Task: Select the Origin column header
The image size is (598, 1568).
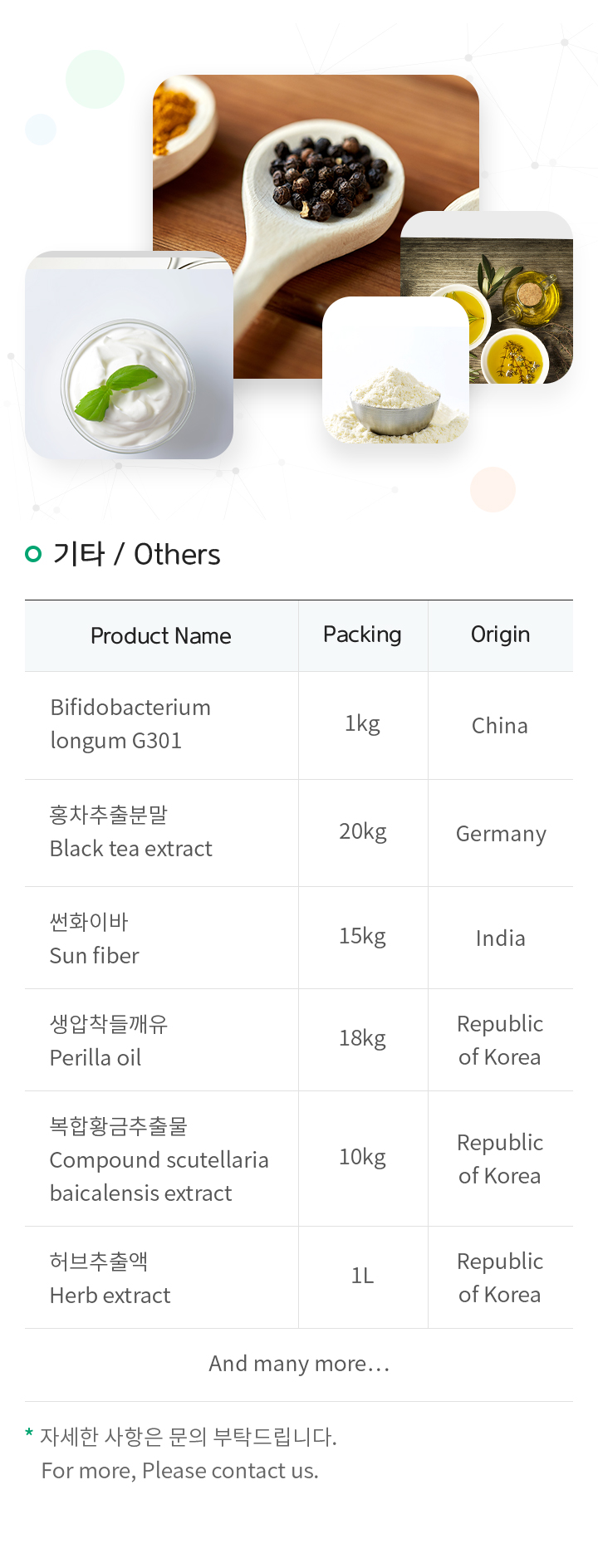Action: tap(501, 636)
